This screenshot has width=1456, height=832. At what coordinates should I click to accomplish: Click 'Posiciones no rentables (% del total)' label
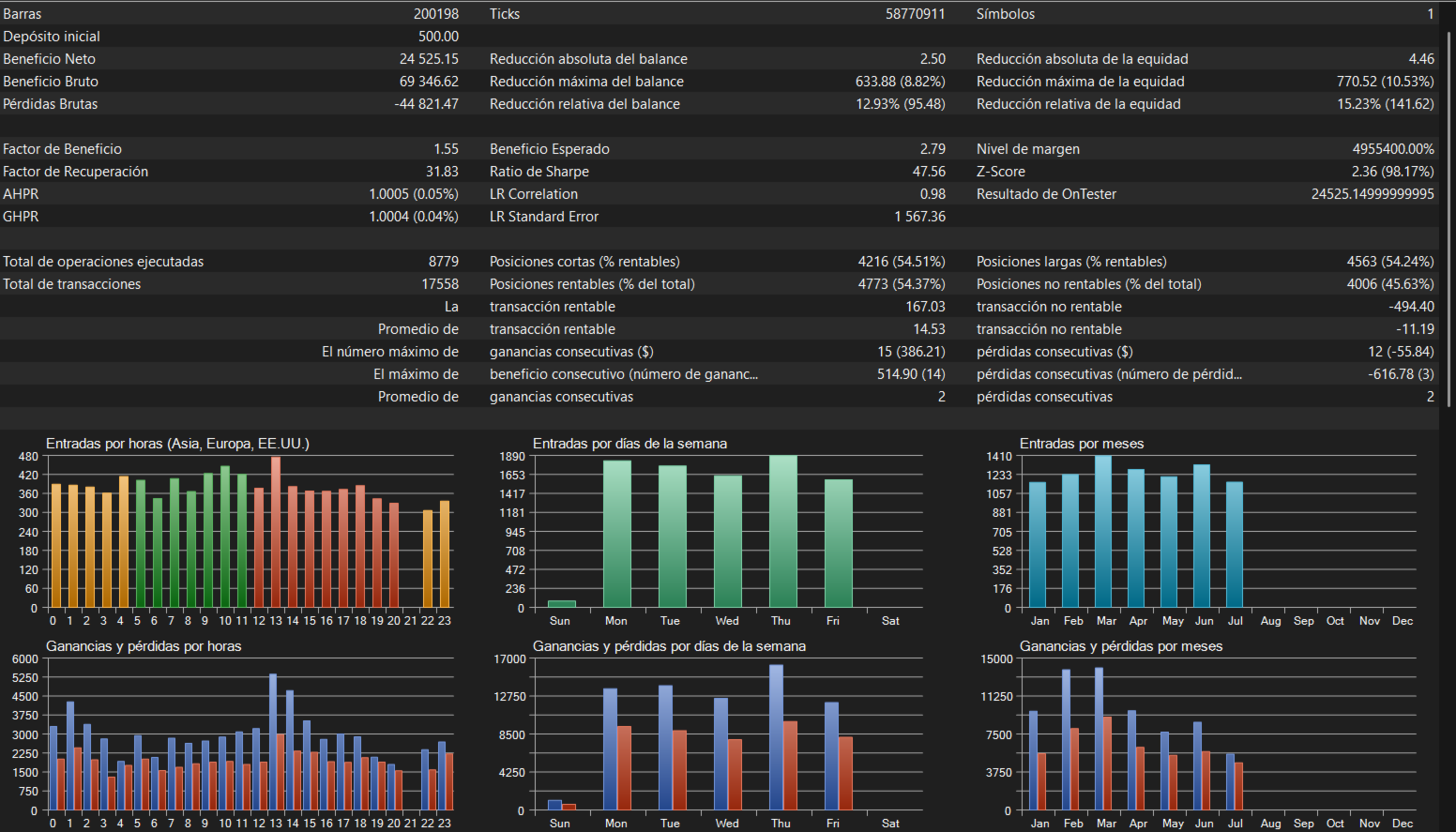click(x=1089, y=284)
